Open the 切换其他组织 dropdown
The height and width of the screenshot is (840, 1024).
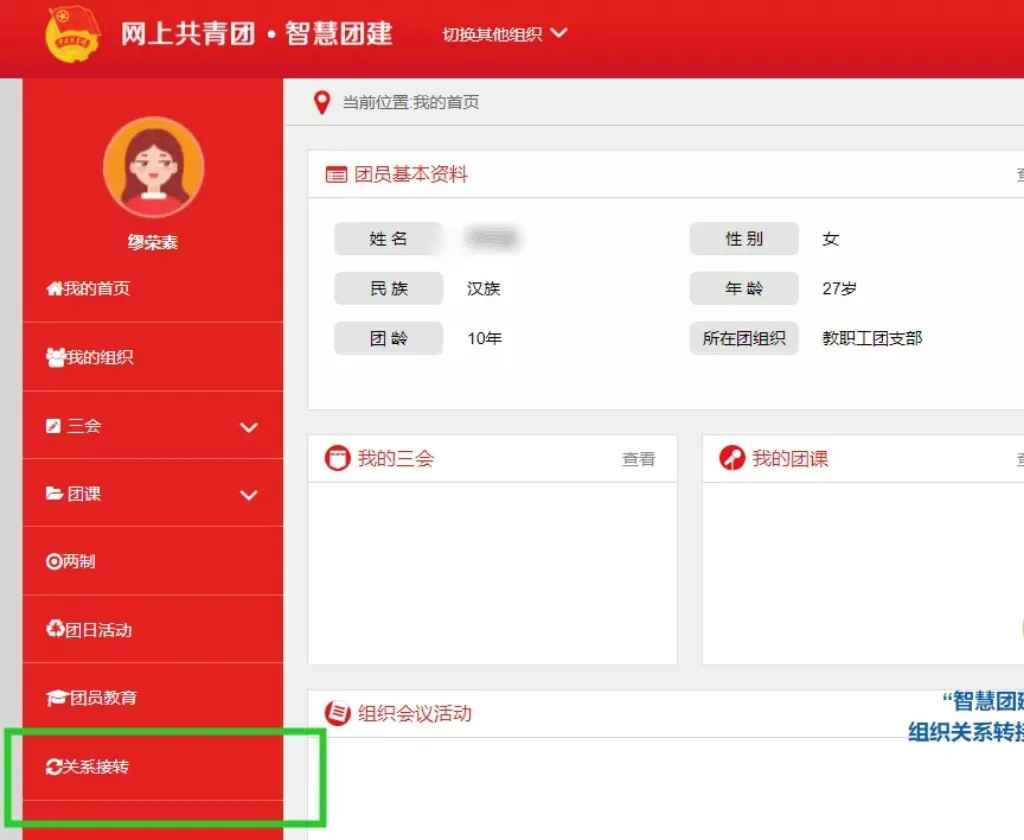[505, 34]
